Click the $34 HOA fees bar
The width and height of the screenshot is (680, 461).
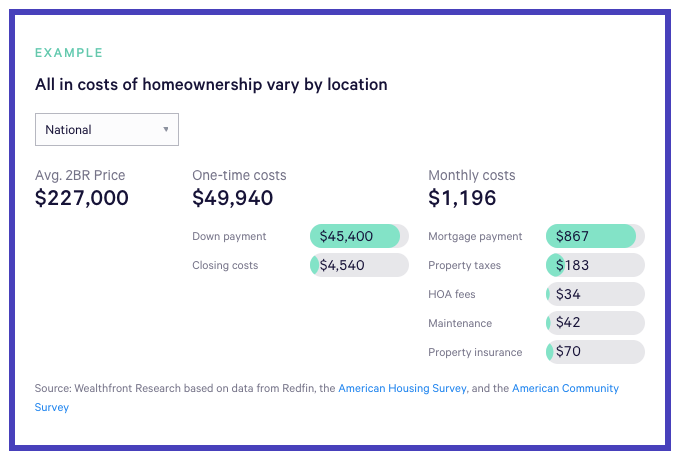[595, 294]
